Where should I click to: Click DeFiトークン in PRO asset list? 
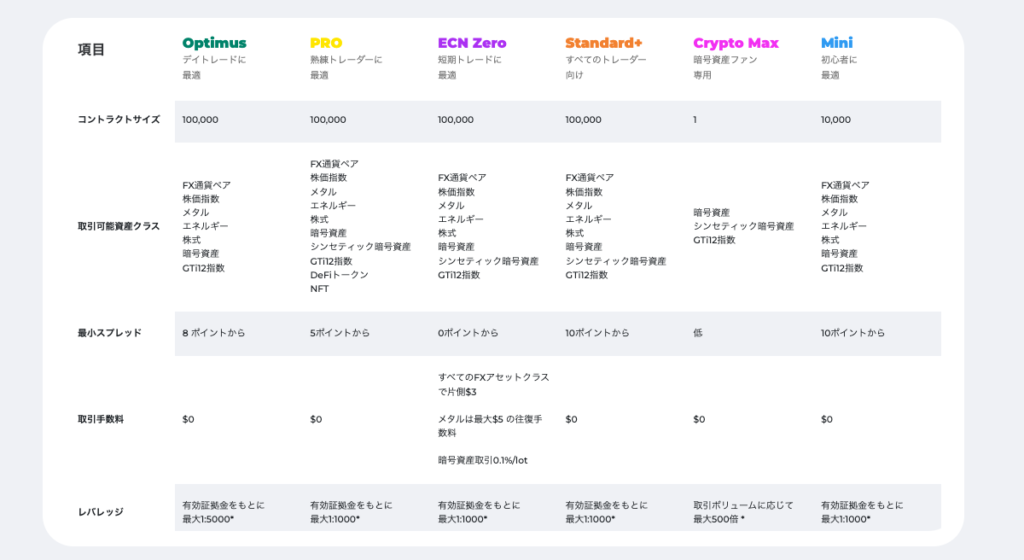click(339, 275)
